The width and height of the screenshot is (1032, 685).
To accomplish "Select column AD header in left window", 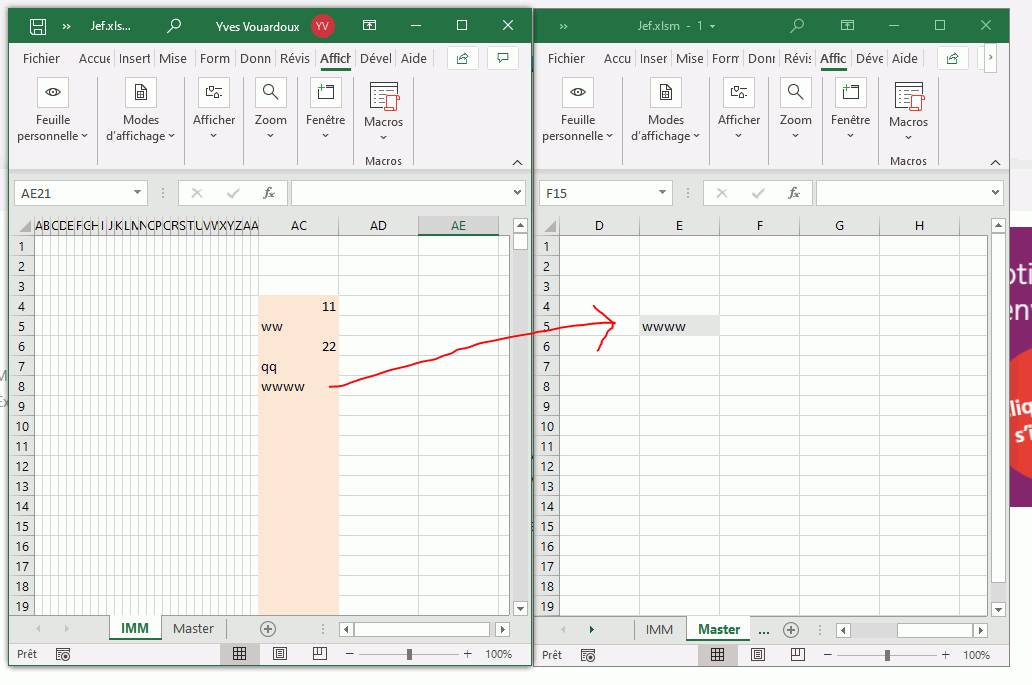I will [378, 226].
